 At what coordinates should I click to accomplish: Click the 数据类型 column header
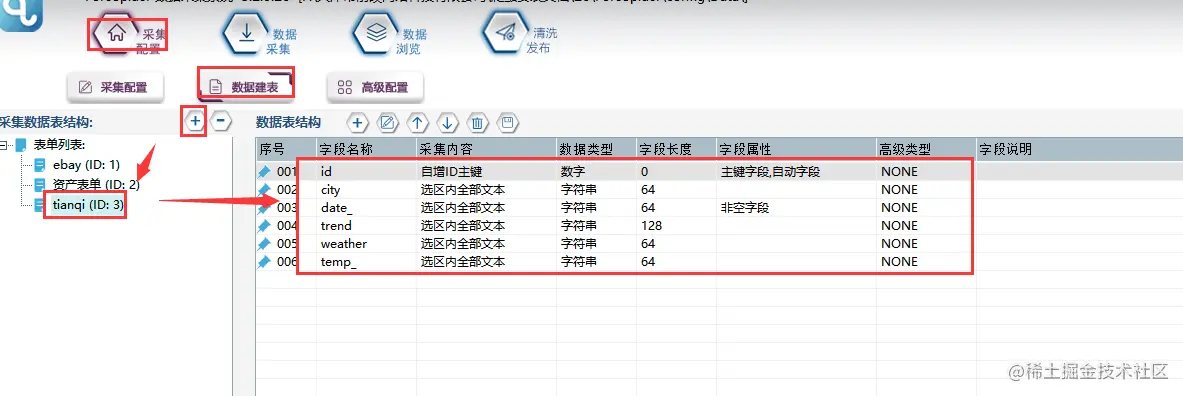pyautogui.click(x=595, y=149)
